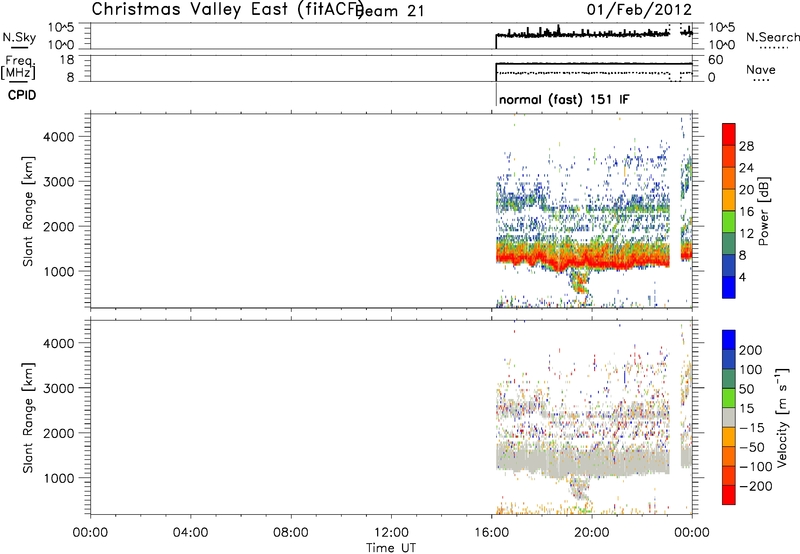The image size is (800, 554).
Task: Click the '4000' tick of the power panel
Action: click(x=59, y=137)
